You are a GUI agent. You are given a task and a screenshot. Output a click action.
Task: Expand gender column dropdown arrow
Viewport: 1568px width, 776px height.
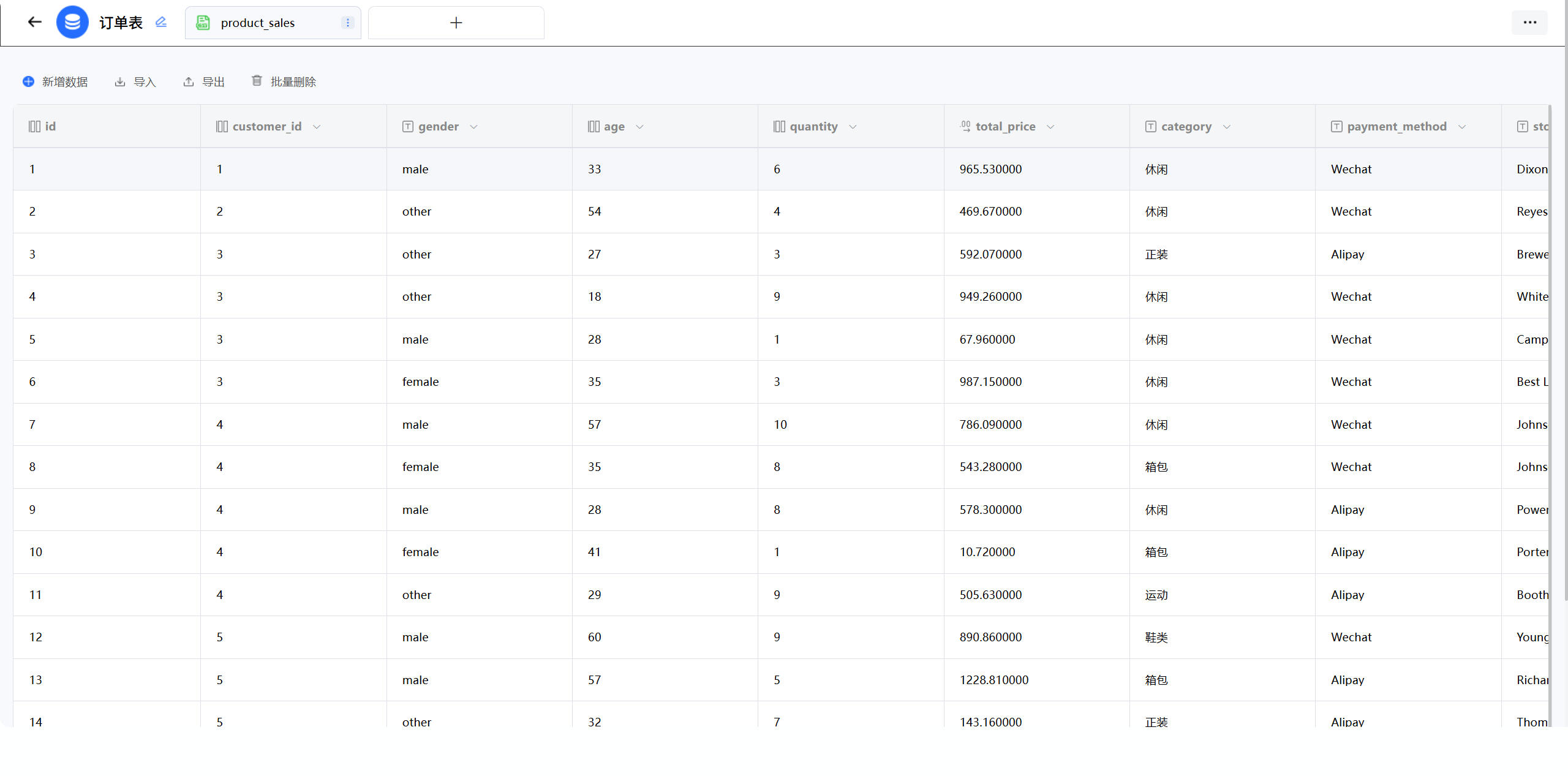(473, 127)
